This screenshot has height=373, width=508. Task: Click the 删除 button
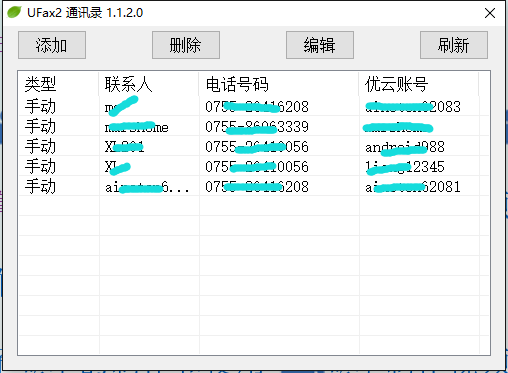[186, 45]
